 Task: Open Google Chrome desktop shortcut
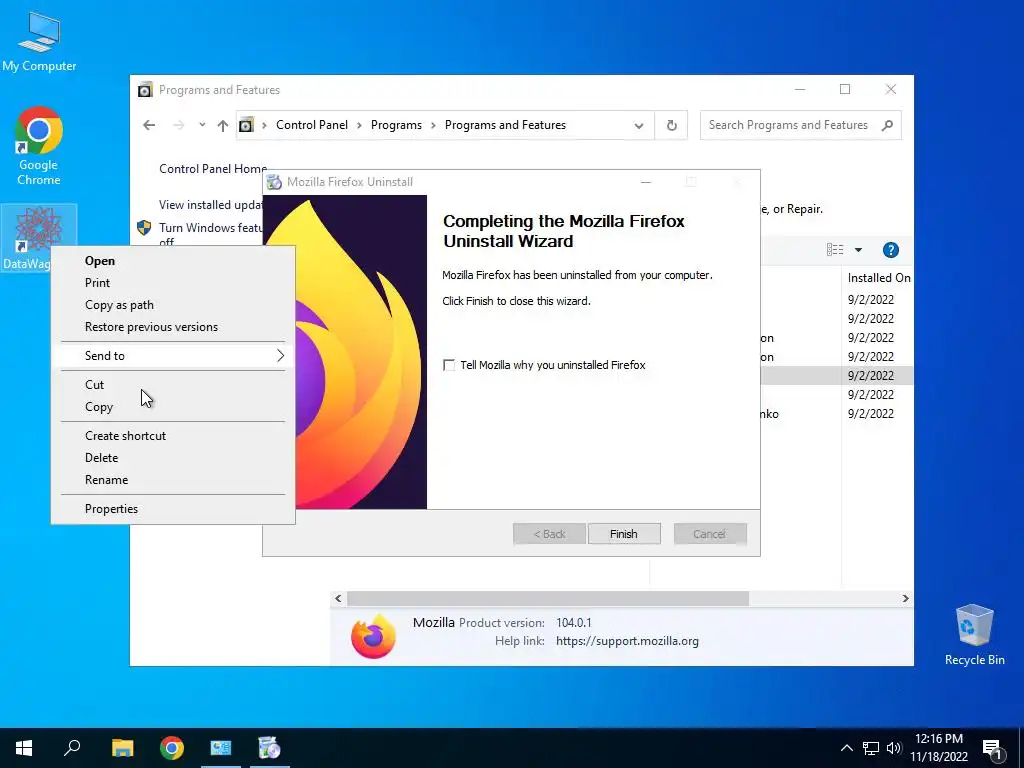(39, 146)
